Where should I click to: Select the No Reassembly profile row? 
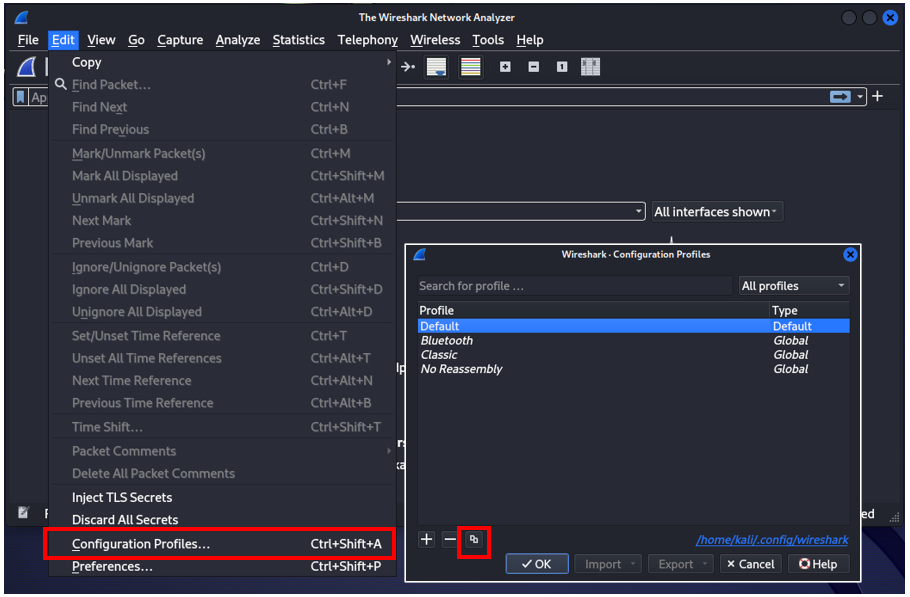point(633,369)
